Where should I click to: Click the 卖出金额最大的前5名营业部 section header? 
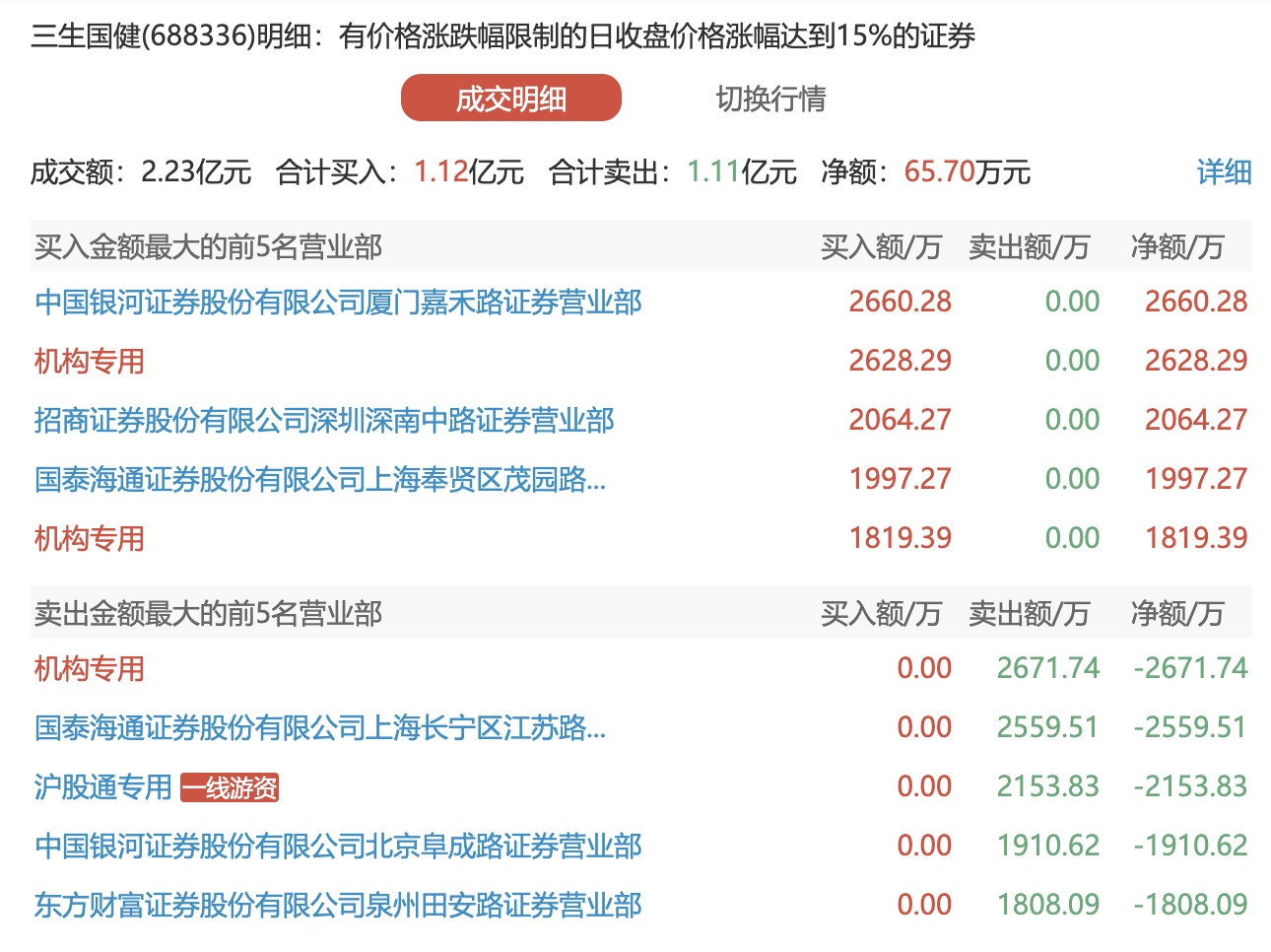pyautogui.click(x=208, y=613)
